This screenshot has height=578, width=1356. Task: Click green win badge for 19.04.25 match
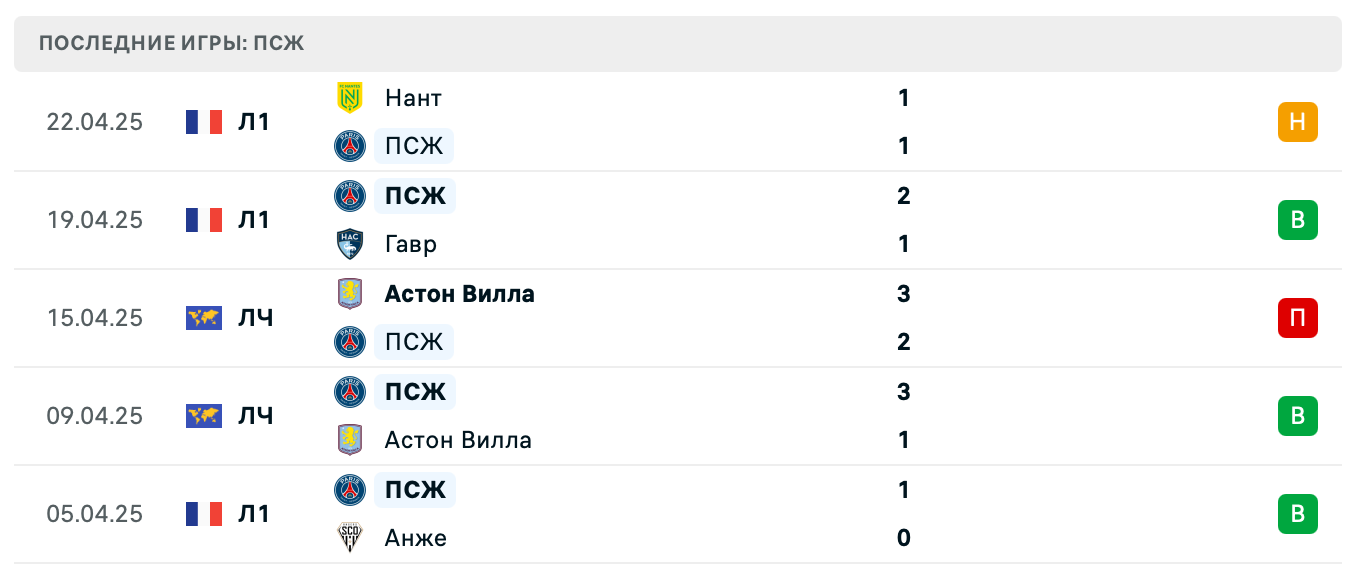pos(1297,220)
